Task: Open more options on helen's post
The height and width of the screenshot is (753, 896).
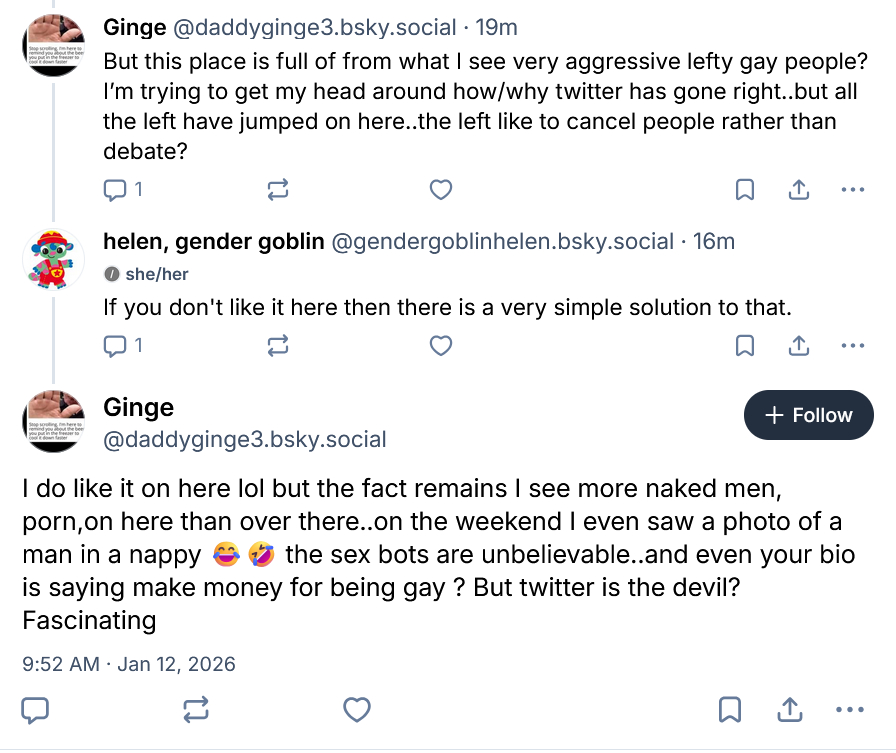Action: [852, 346]
